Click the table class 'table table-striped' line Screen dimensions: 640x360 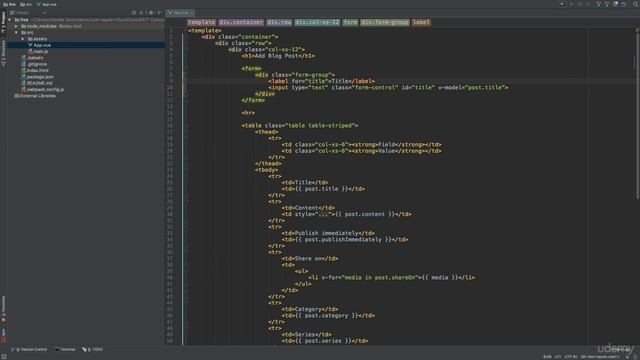pyautogui.click(x=300, y=126)
